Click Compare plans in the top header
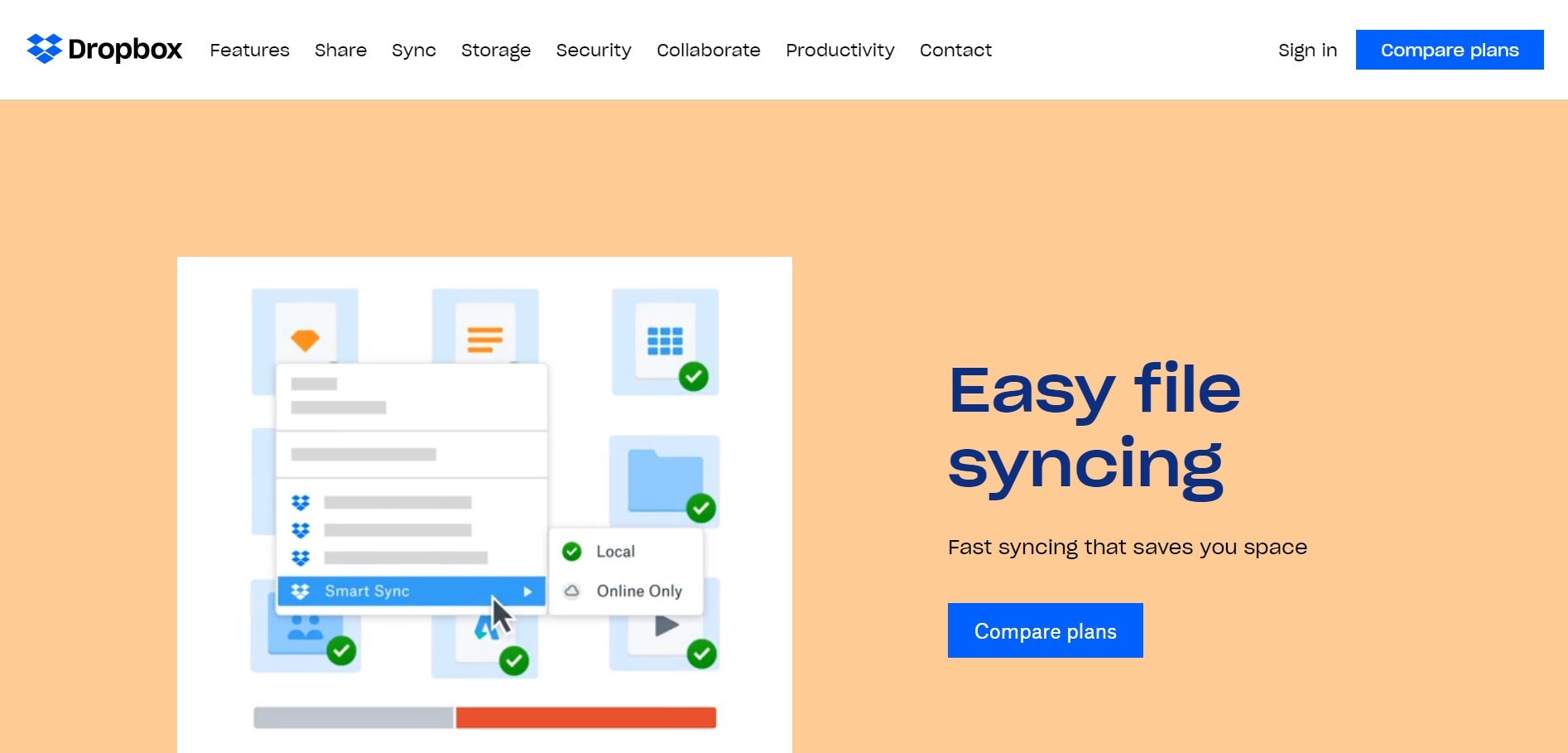Screen dimensions: 1568x753 click(1450, 50)
